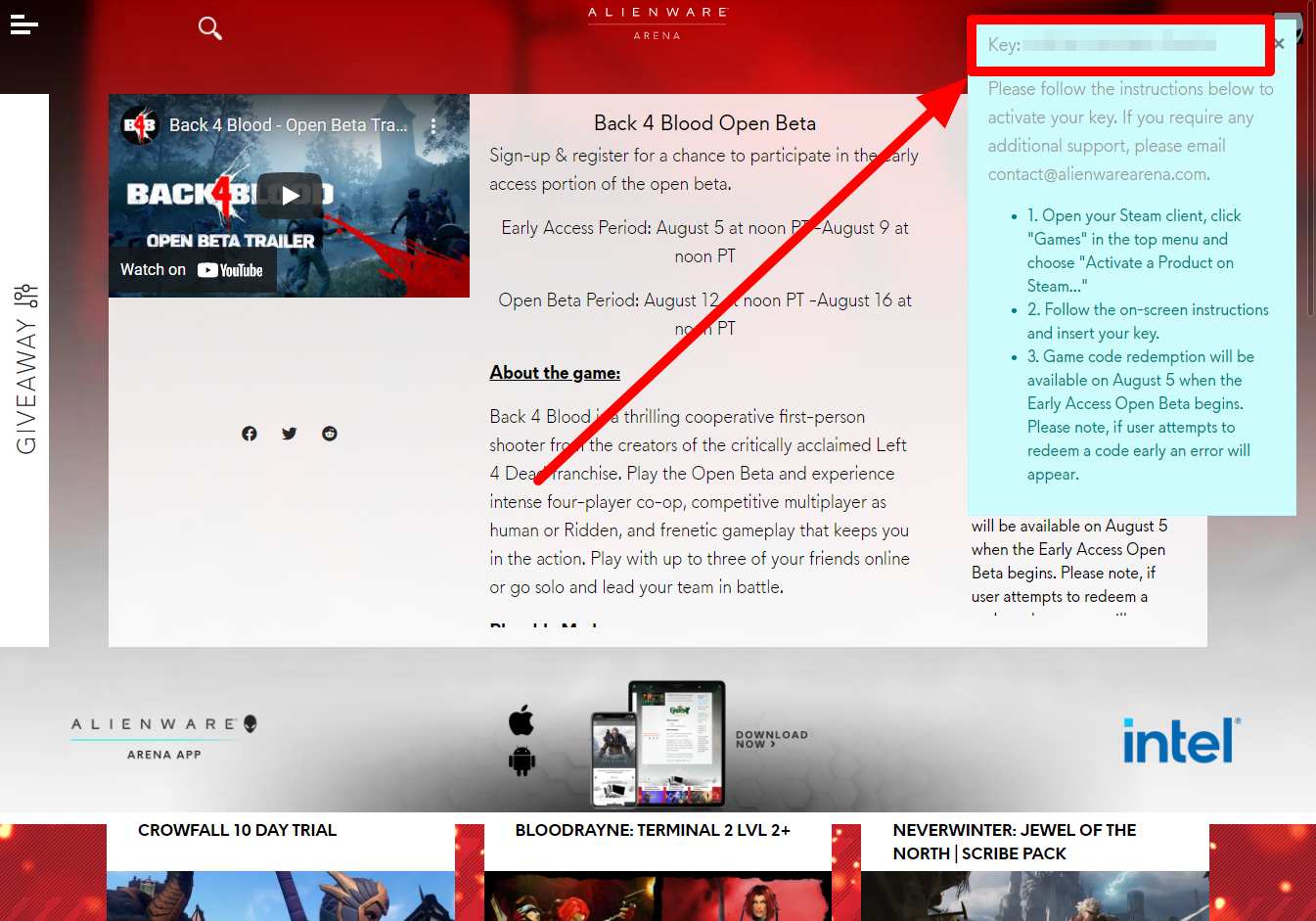The image size is (1316, 921).
Task: Open Crowfall 10 Day Trial giveaway
Action: coord(237,830)
